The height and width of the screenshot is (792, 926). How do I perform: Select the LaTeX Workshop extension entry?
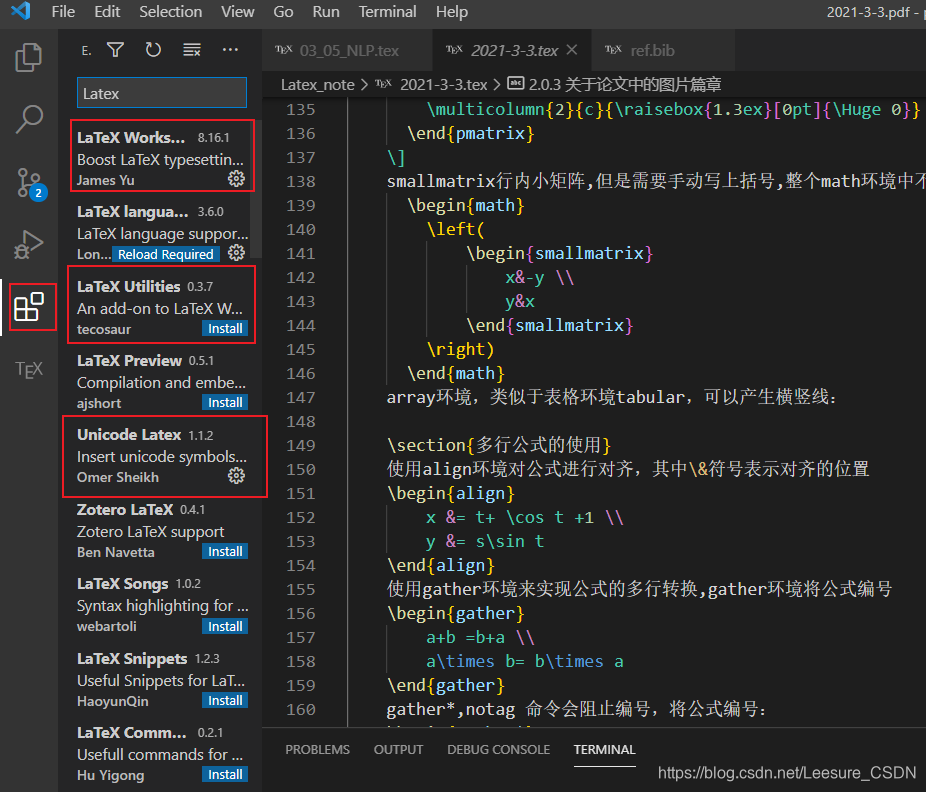162,157
